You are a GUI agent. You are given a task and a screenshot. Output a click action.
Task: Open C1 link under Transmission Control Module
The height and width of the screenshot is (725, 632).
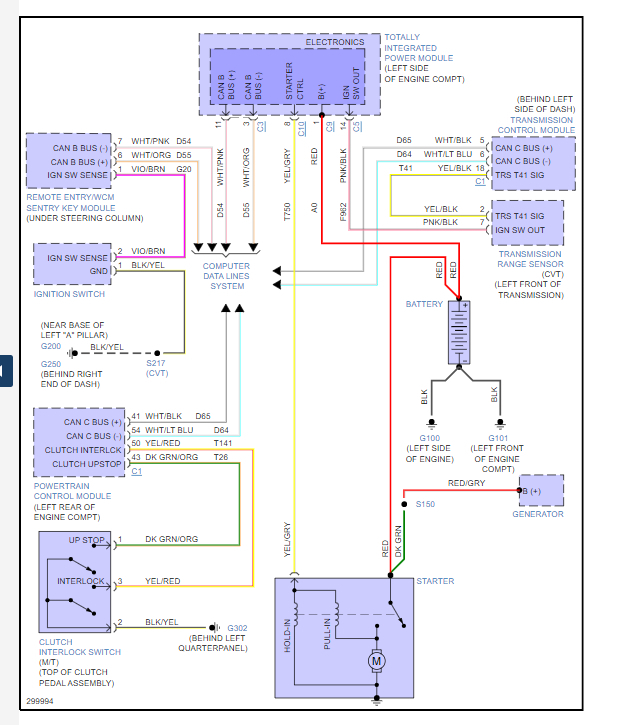click(480, 181)
